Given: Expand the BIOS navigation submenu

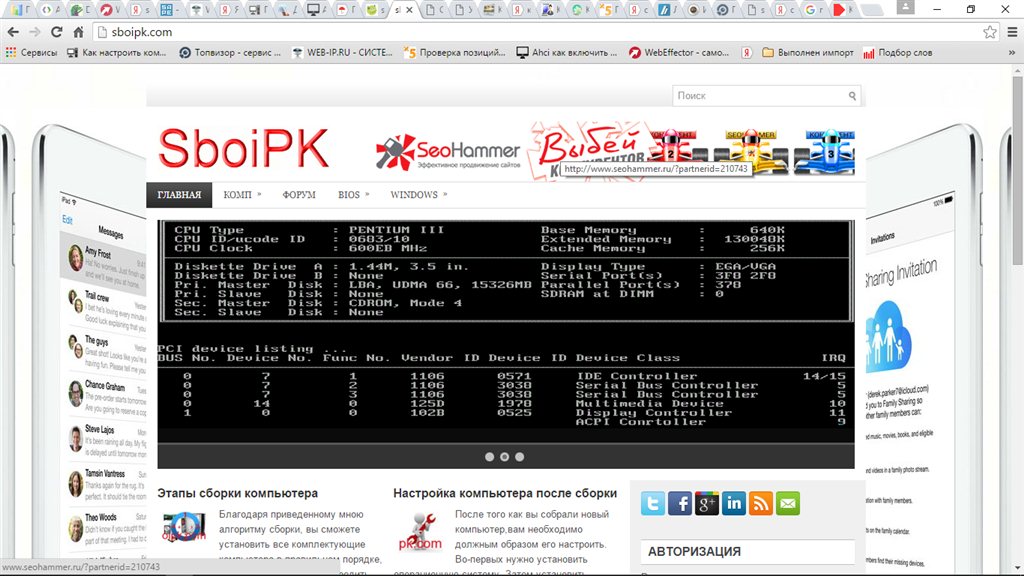Looking at the screenshot, I should click(x=353, y=195).
